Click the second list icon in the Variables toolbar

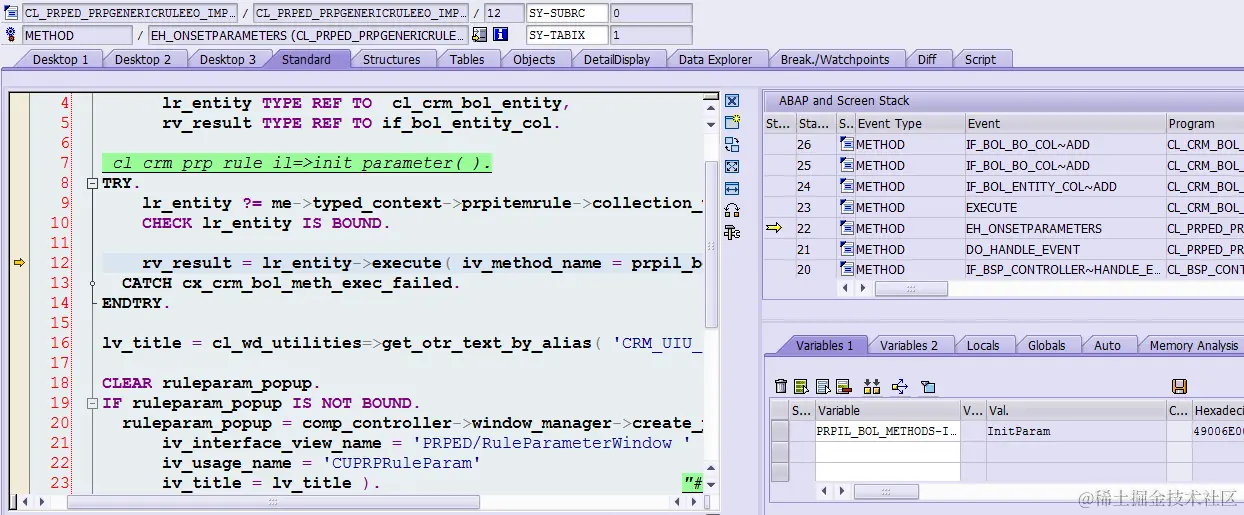pos(822,386)
